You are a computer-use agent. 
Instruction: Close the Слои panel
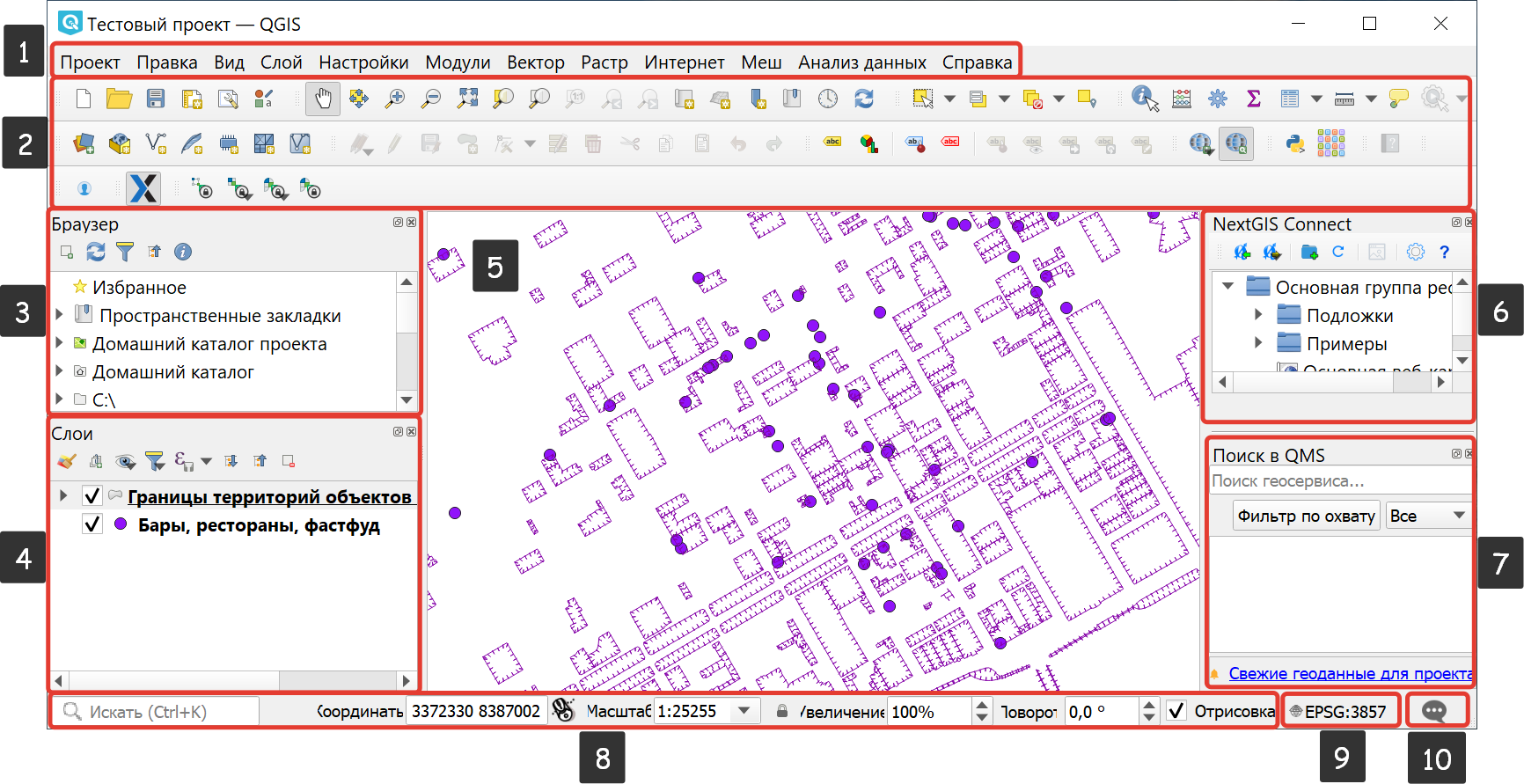(x=411, y=432)
